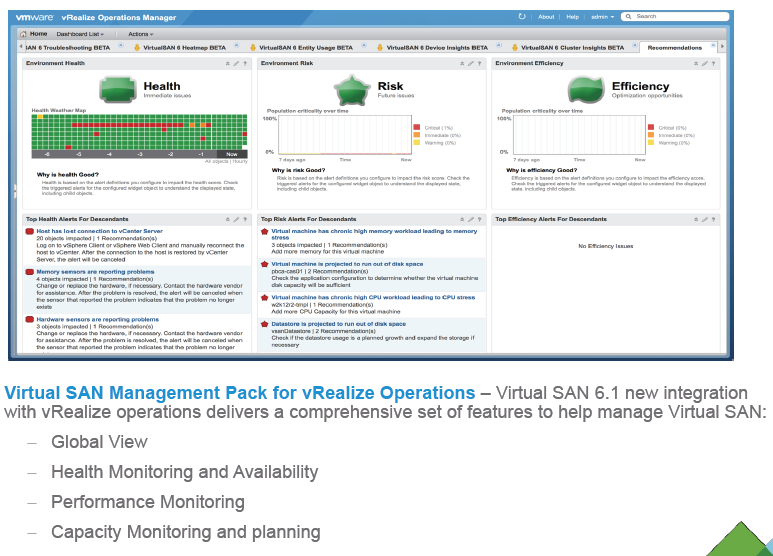Open the Help link in the top bar
The width and height of the screenshot is (773, 556).
coord(572,17)
